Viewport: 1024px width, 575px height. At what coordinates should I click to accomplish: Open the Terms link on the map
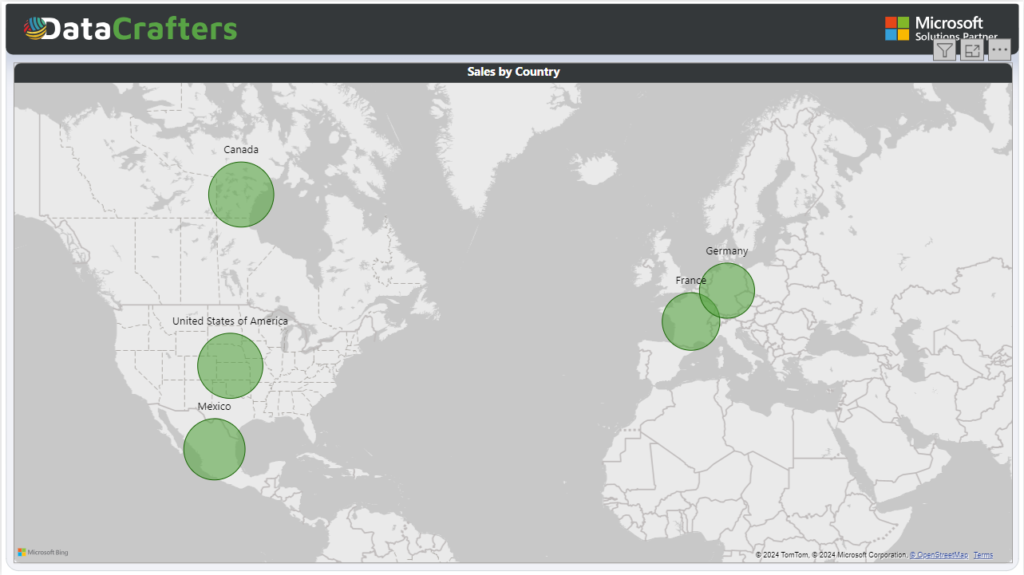983,555
